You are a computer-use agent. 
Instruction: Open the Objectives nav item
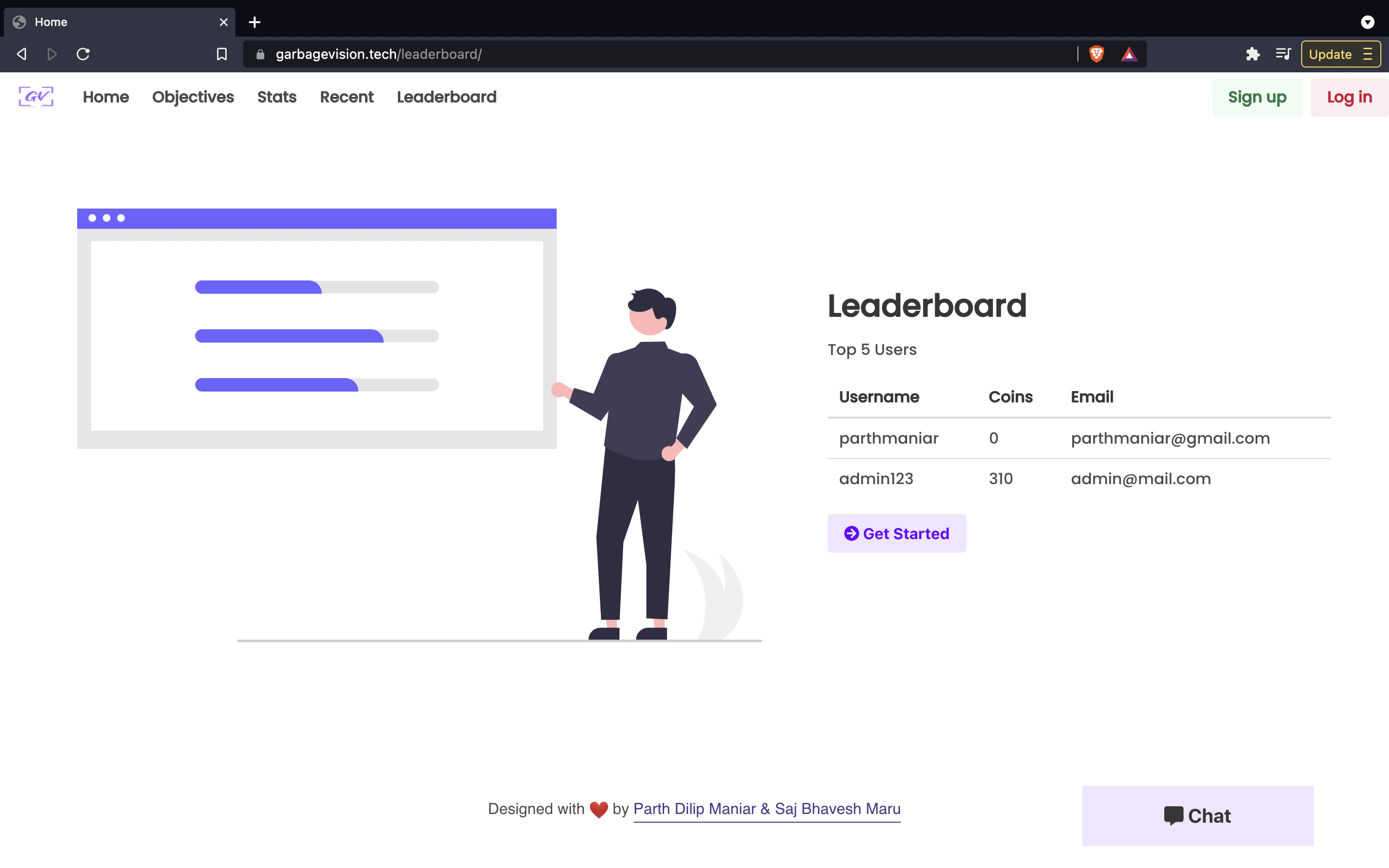193,97
